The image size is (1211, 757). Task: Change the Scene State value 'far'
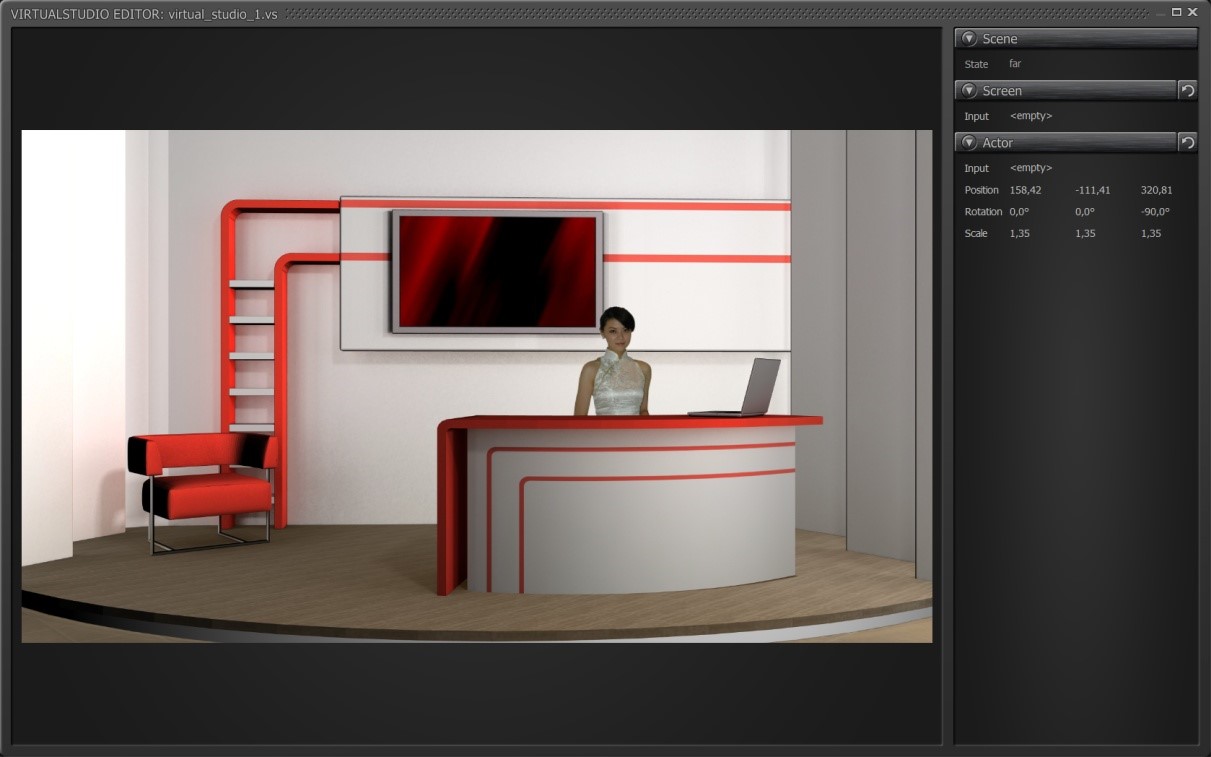pos(1015,64)
